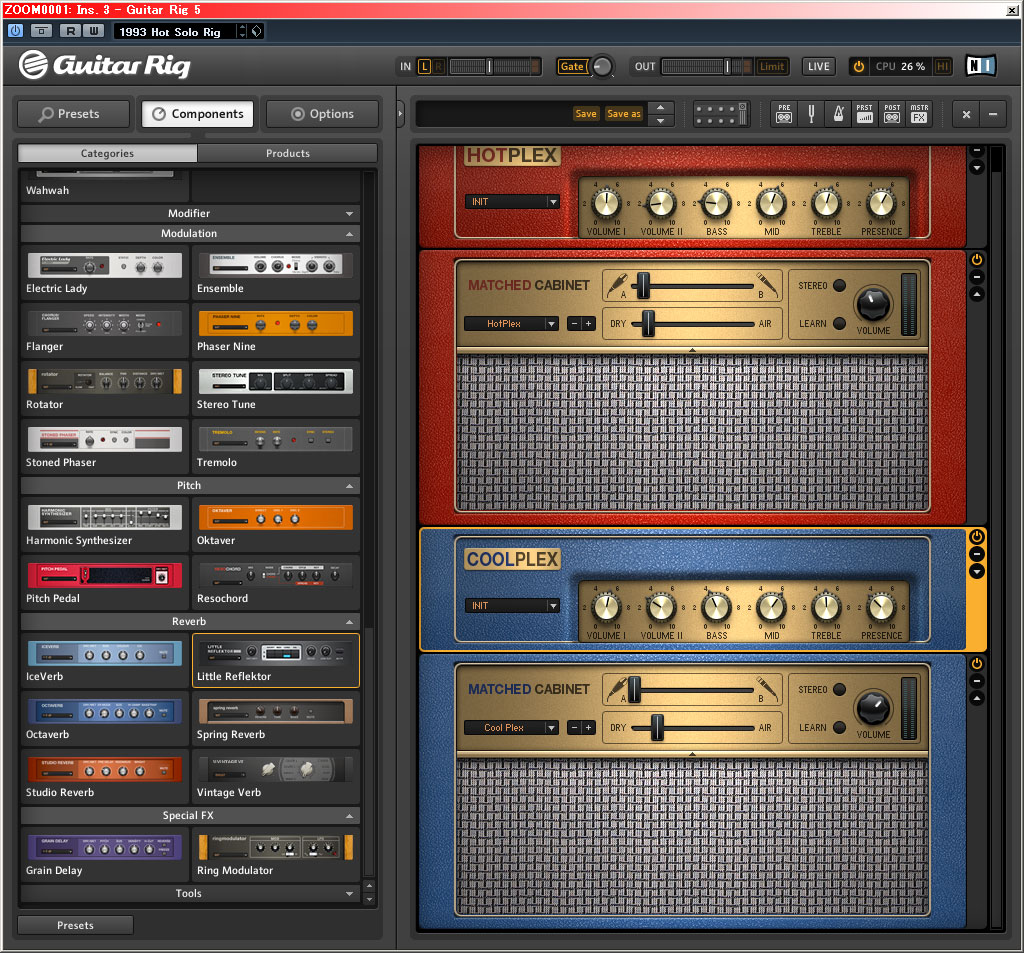The height and width of the screenshot is (953, 1024).
Task: Click the Save as button
Action: click(624, 114)
